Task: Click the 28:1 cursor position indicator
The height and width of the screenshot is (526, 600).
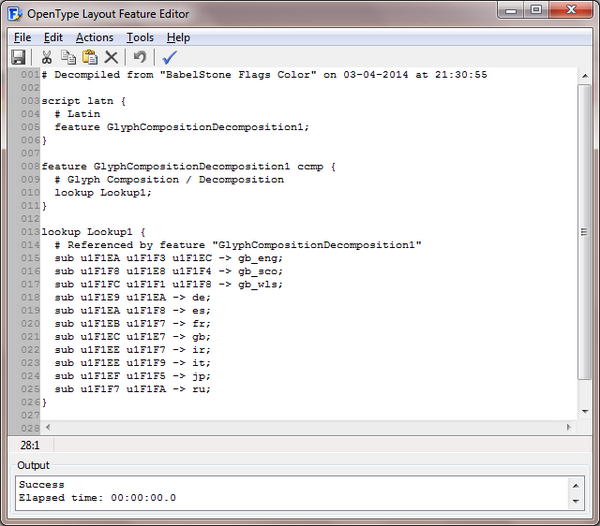Action: coord(30,445)
